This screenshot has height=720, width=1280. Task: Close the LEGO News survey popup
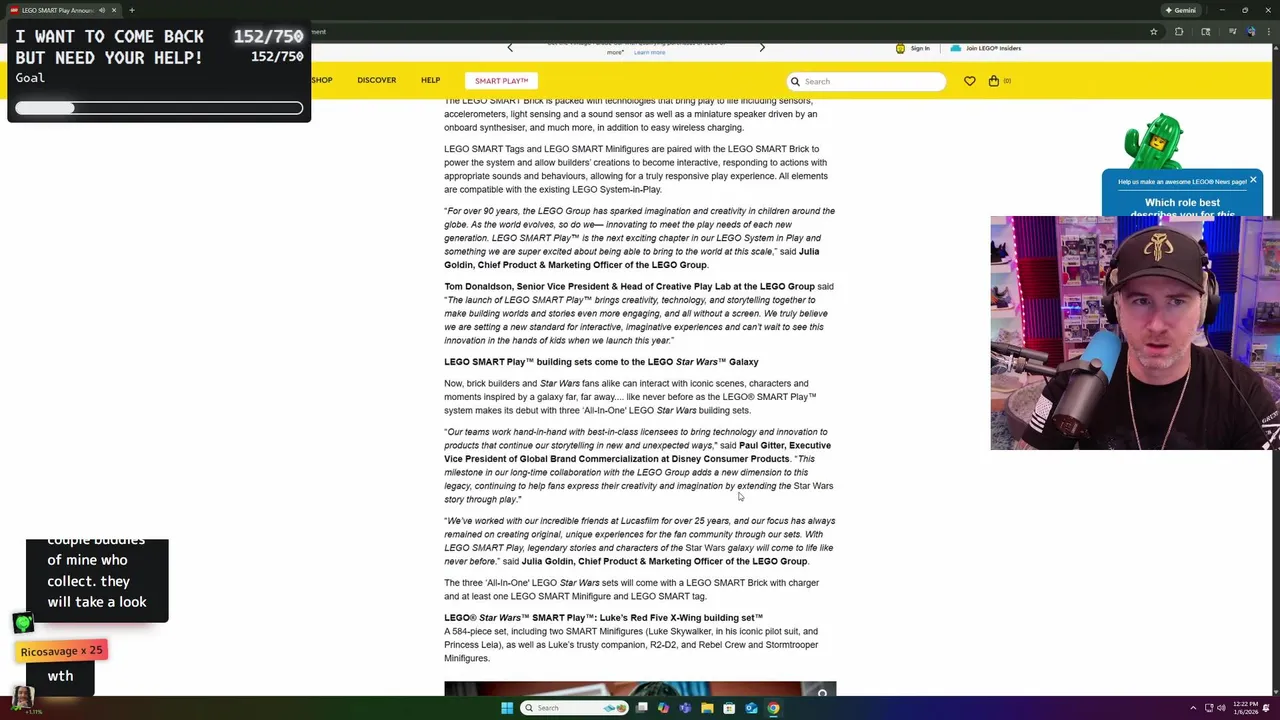[x=1253, y=180]
